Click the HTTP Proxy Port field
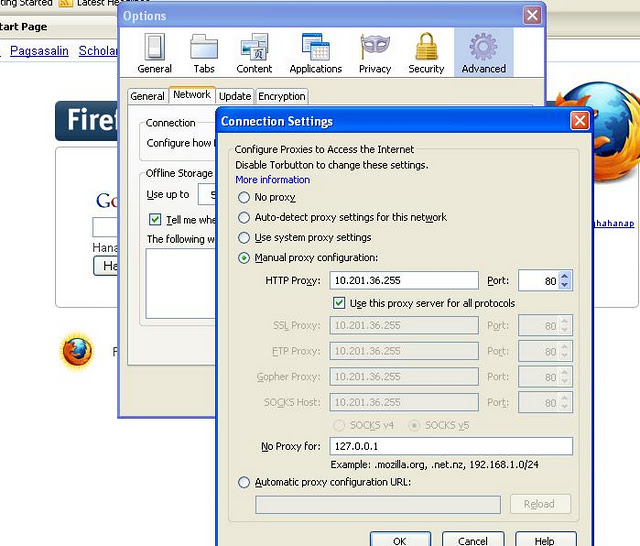 pyautogui.click(x=539, y=280)
